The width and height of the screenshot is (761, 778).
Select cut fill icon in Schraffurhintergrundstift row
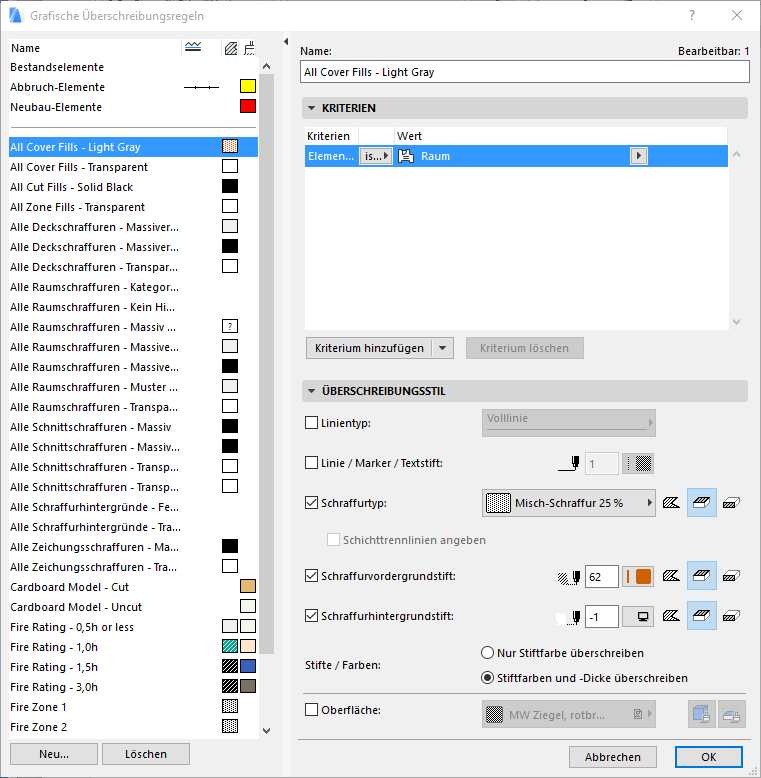(x=731, y=616)
